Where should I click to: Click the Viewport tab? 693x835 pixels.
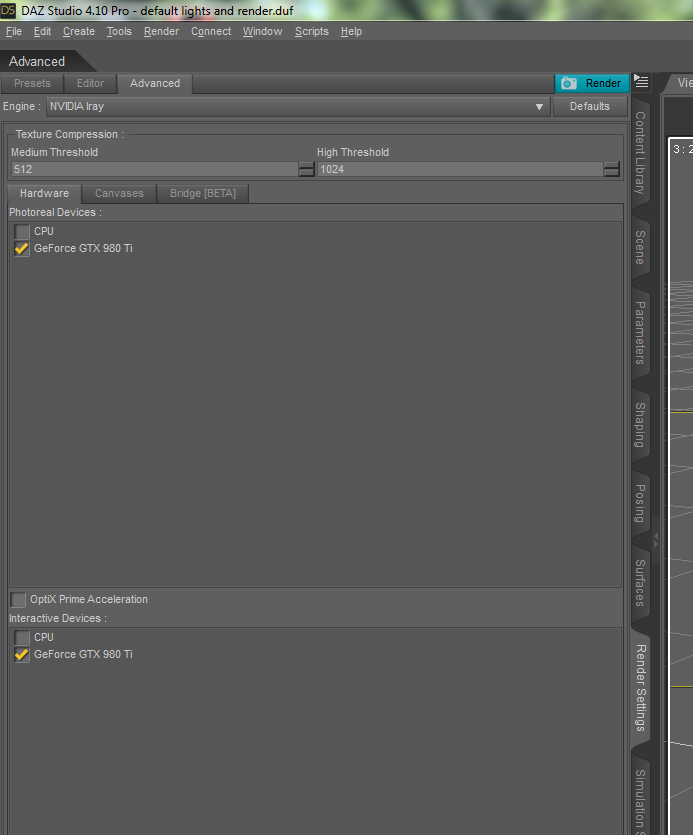pos(683,83)
